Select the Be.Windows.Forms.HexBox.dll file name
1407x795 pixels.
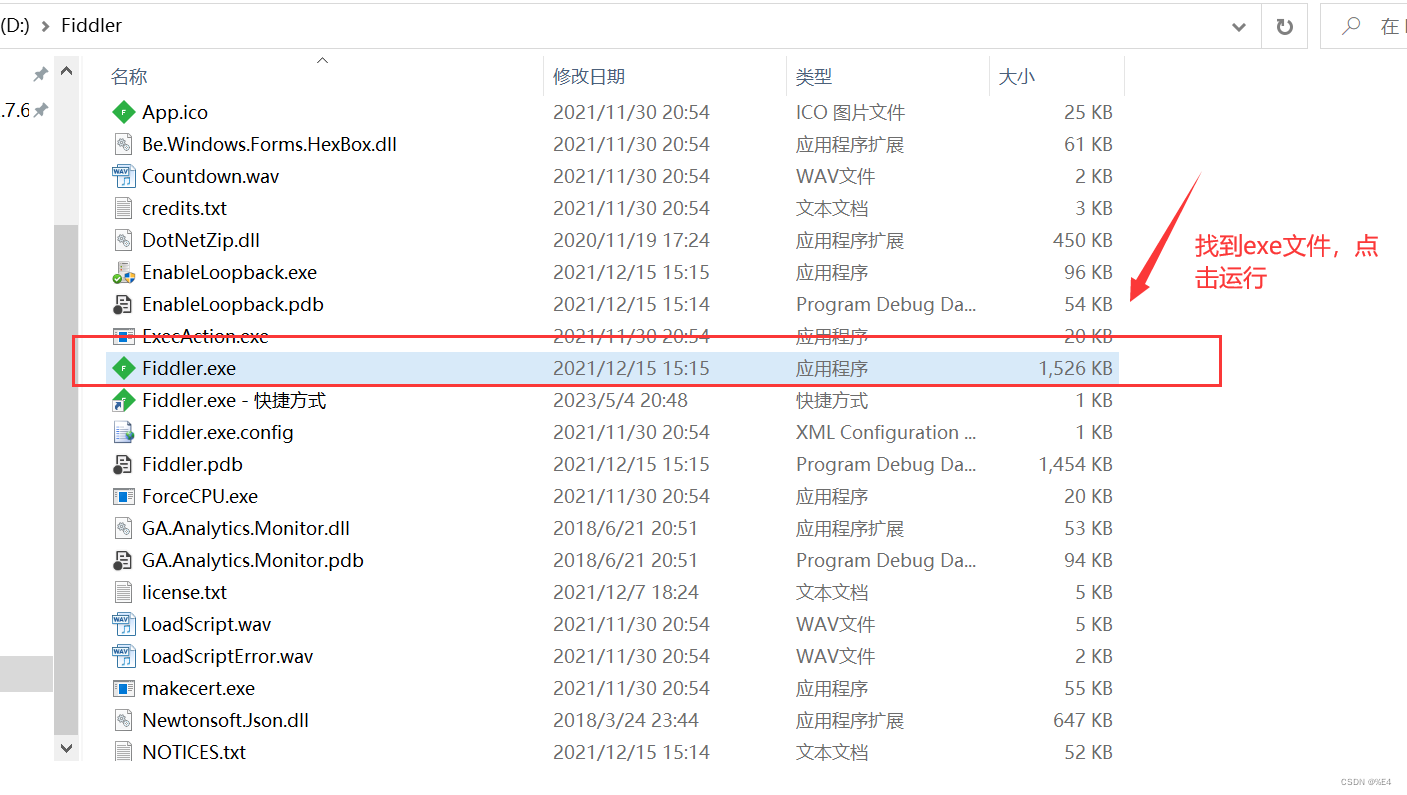coord(269,144)
